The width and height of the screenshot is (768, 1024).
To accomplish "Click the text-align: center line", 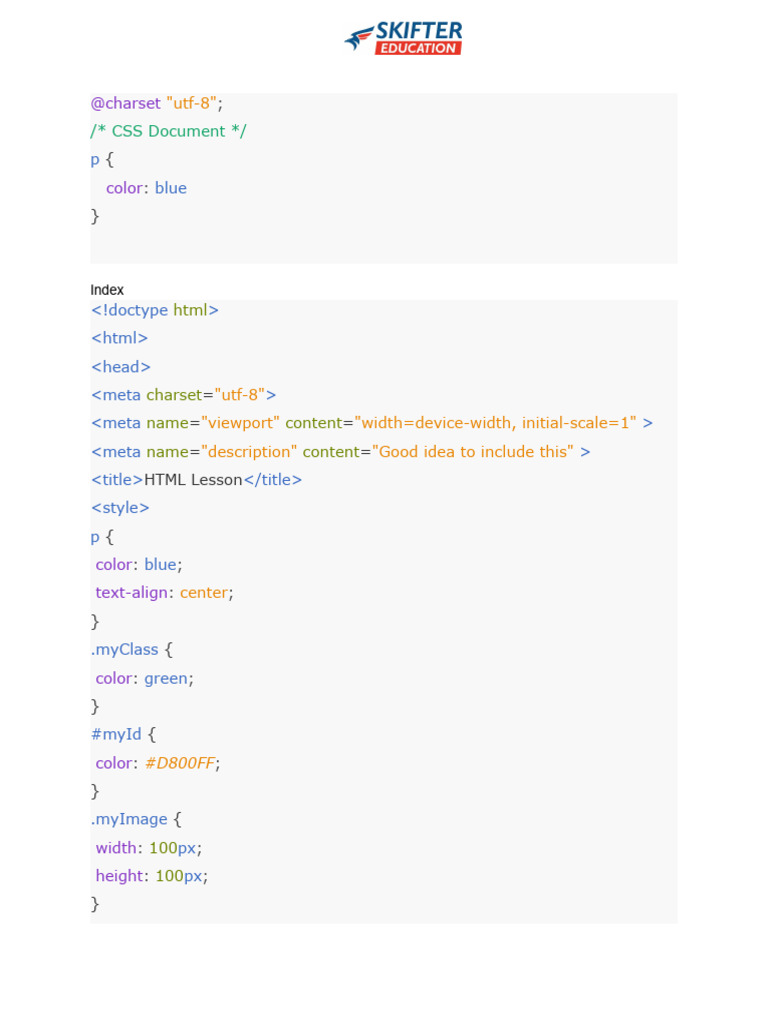I will [164, 593].
